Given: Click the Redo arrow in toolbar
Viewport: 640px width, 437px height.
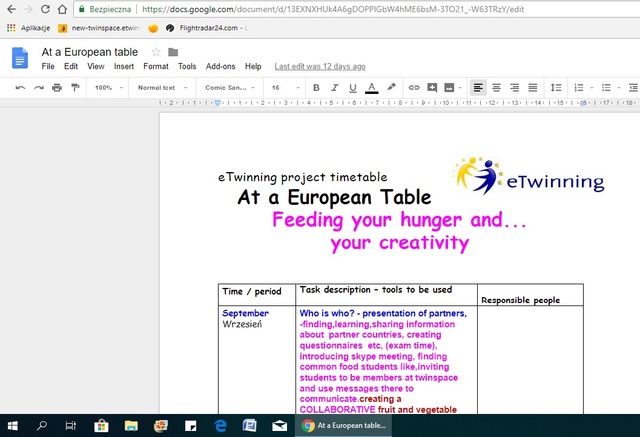Looking at the screenshot, I should (x=39, y=88).
